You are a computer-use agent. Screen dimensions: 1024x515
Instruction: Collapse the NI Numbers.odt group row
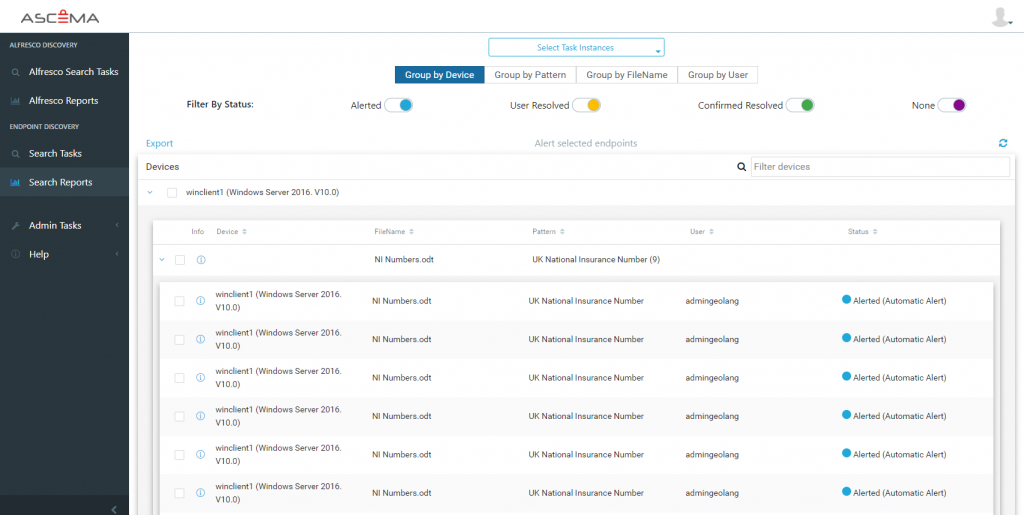pos(162,260)
